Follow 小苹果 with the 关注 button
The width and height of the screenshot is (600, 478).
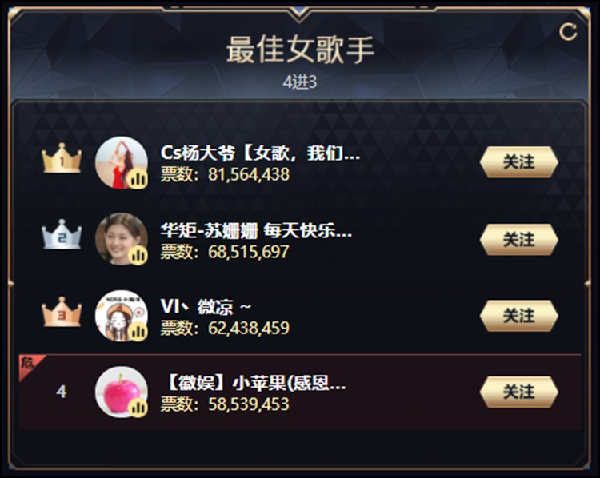click(519, 392)
